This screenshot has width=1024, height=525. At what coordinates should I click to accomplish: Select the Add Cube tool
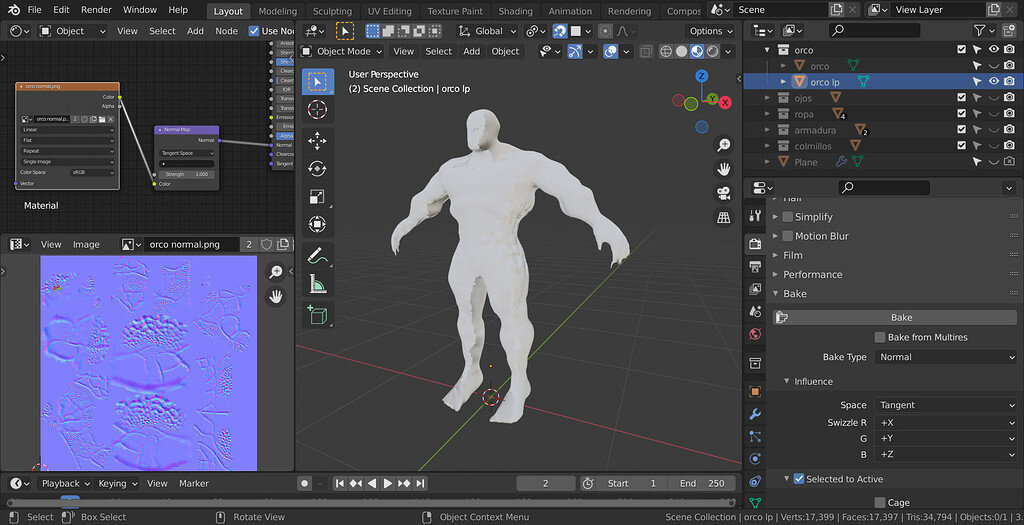click(318, 315)
